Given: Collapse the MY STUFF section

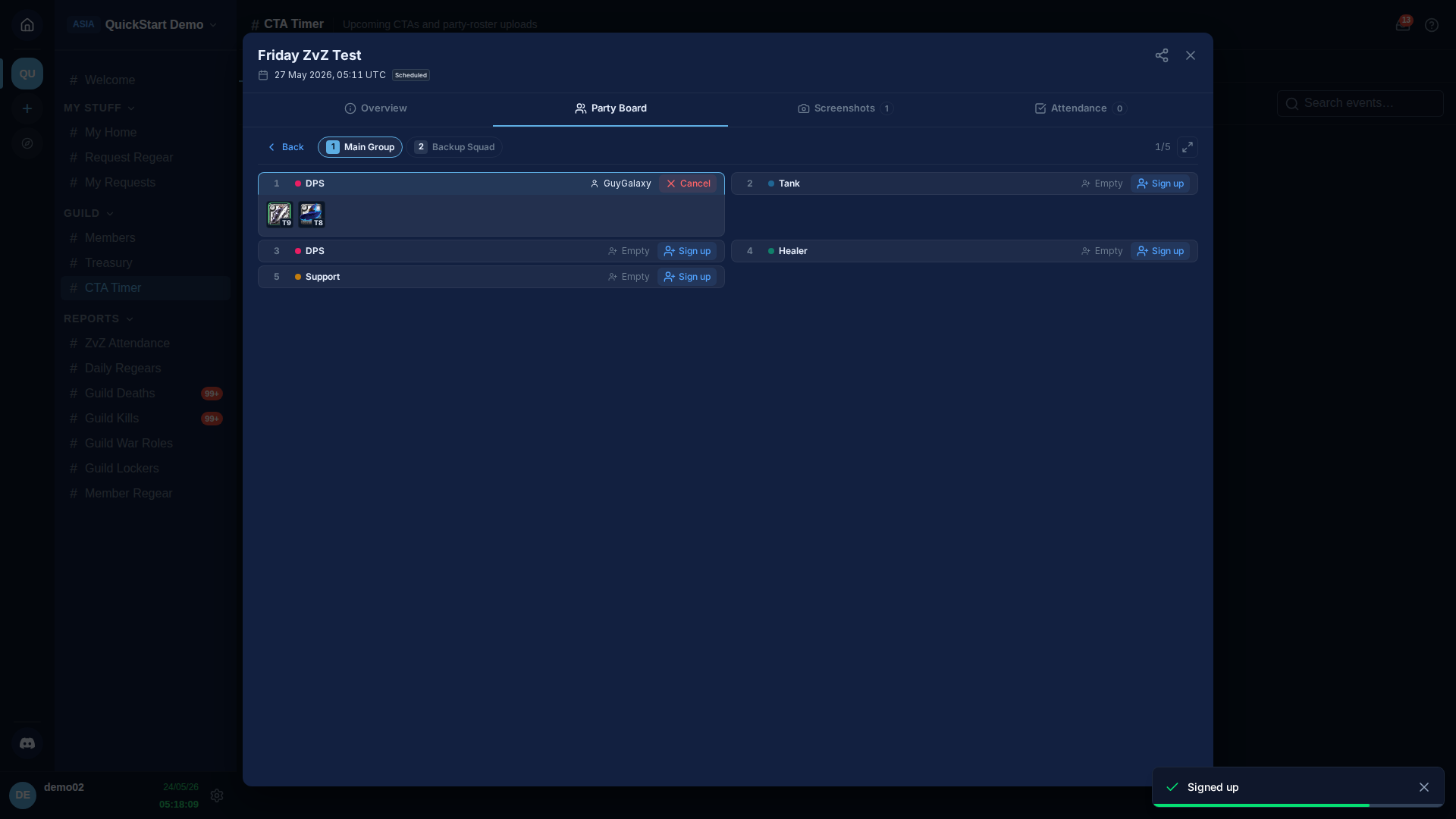Looking at the screenshot, I should (x=99, y=108).
